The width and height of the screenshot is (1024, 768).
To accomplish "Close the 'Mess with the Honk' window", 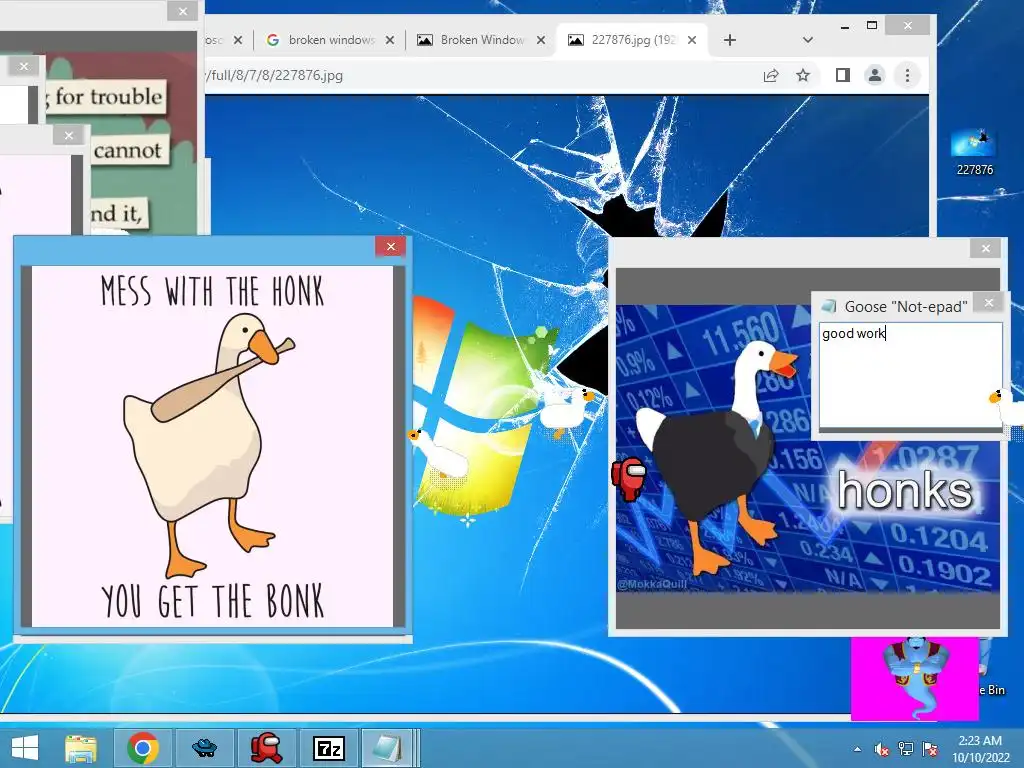I will click(x=391, y=246).
